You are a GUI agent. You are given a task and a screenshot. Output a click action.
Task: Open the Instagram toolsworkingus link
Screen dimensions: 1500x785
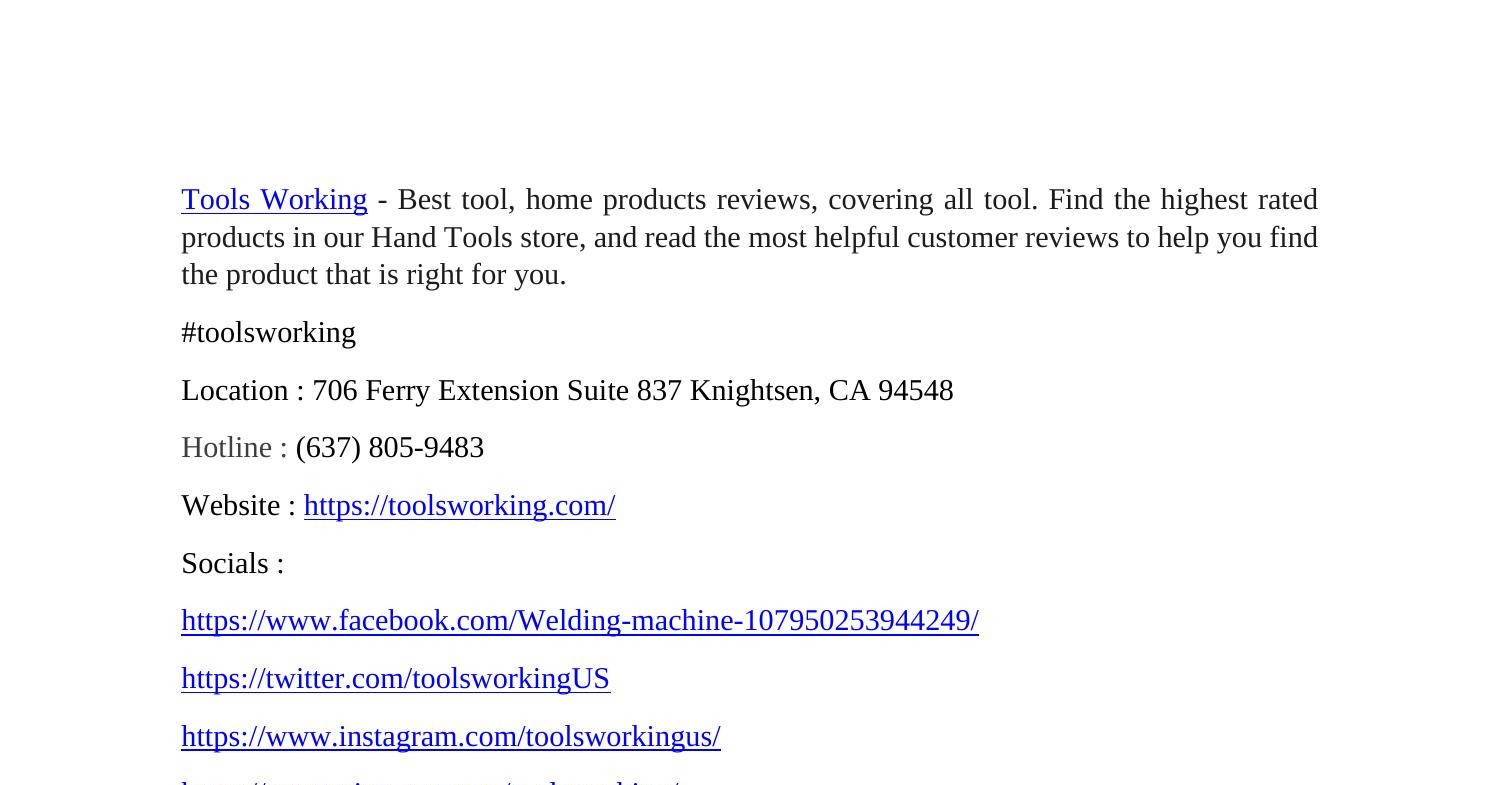point(450,737)
